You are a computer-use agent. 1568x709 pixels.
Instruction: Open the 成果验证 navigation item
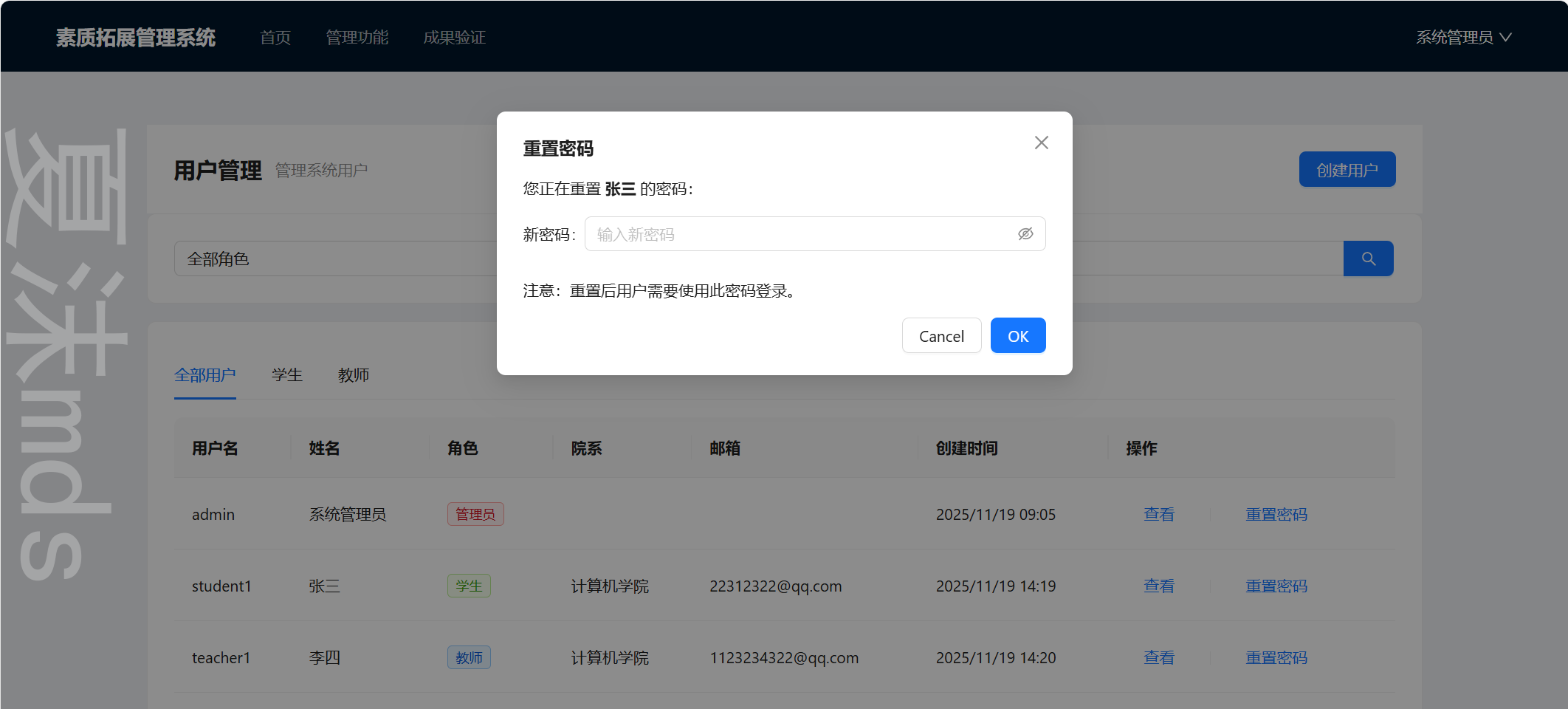[x=454, y=37]
